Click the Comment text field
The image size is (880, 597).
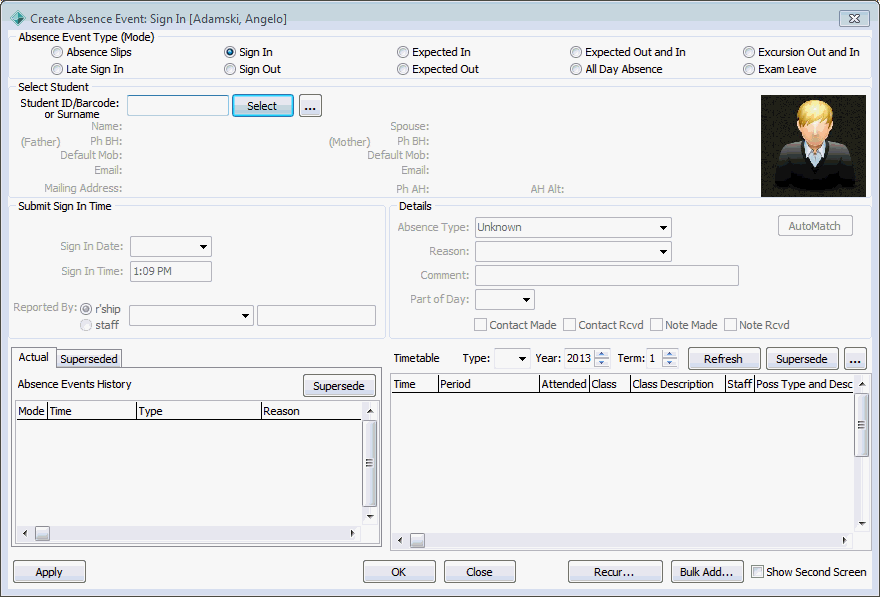point(607,275)
